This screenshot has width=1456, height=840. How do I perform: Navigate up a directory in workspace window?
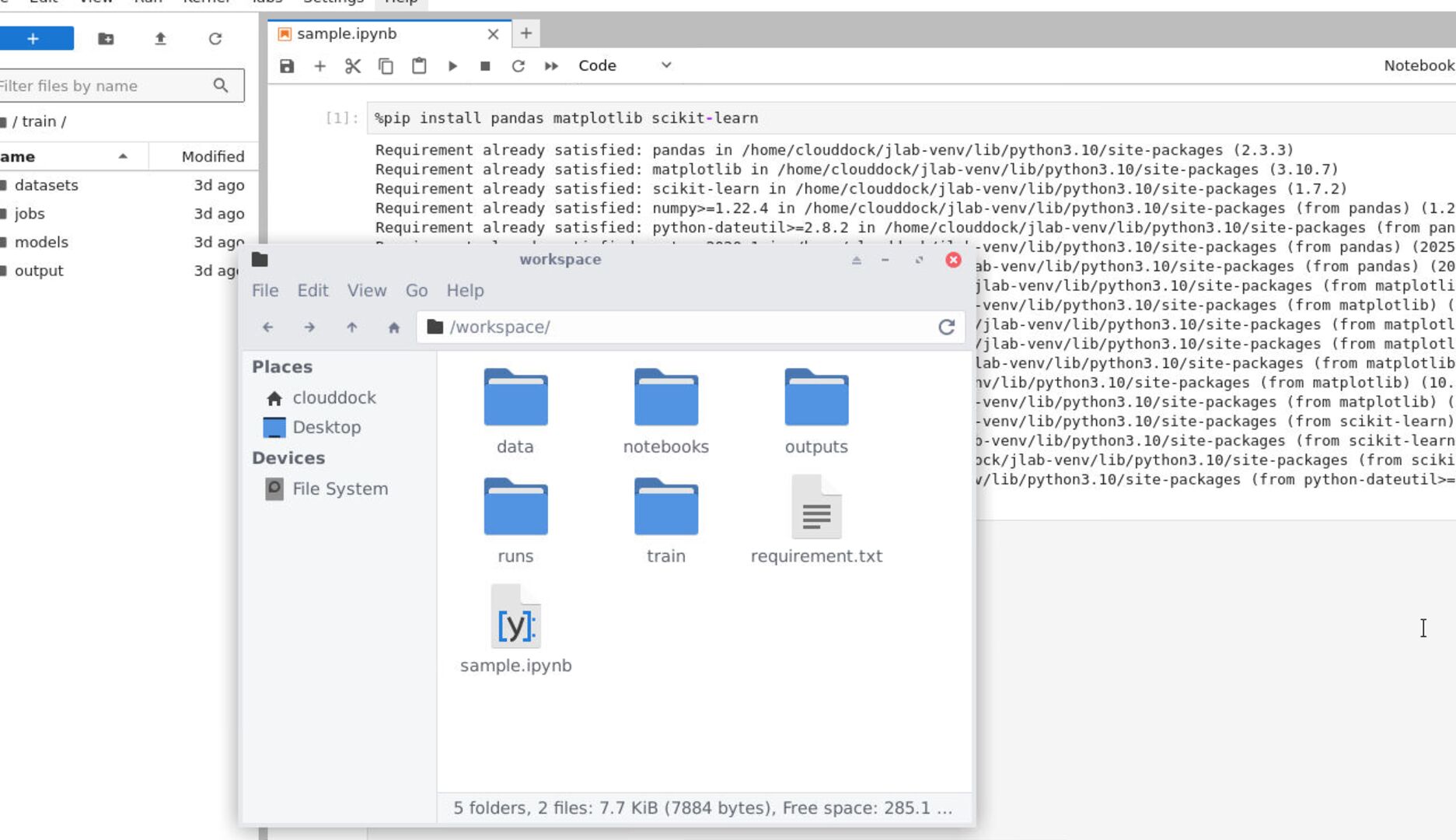[351, 327]
